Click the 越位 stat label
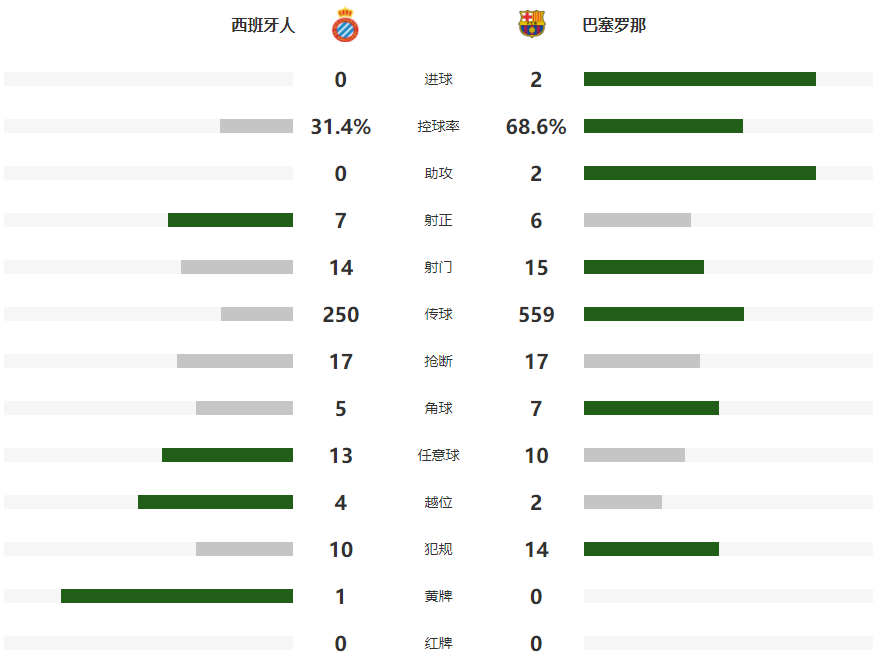The height and width of the screenshot is (668, 885). (438, 503)
